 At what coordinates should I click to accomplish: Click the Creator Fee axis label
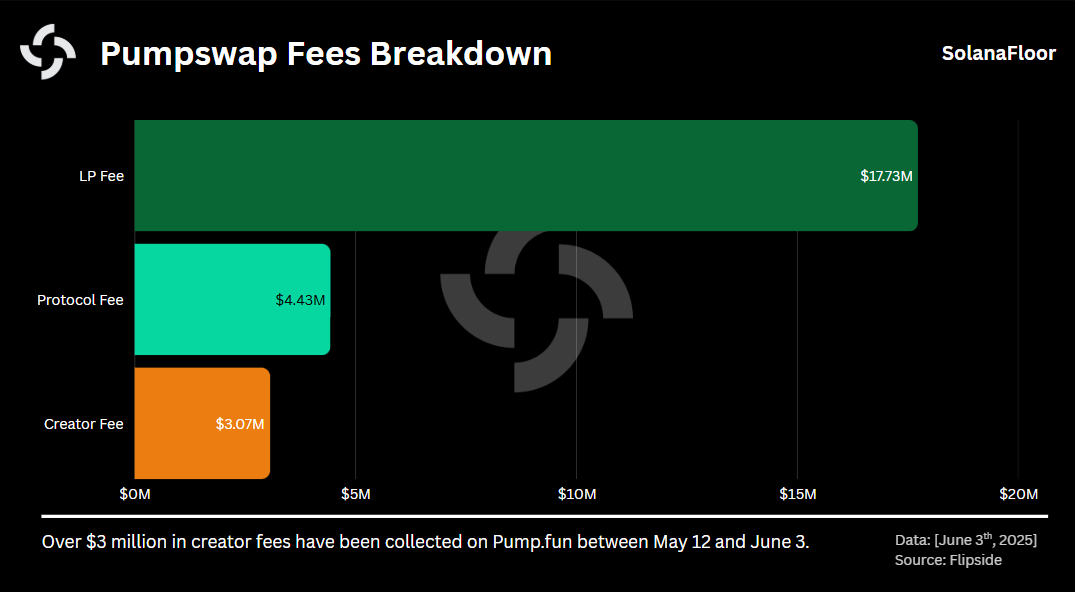84,424
